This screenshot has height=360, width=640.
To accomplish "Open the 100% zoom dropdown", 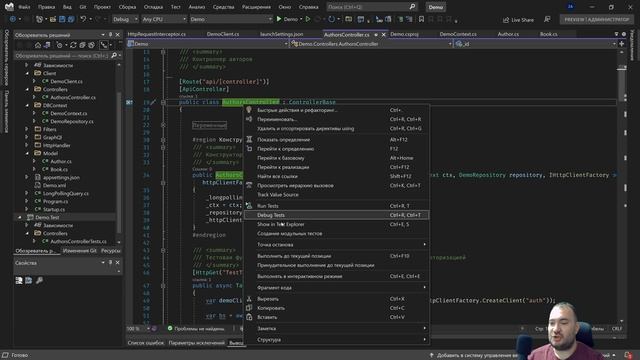I will [138, 329].
